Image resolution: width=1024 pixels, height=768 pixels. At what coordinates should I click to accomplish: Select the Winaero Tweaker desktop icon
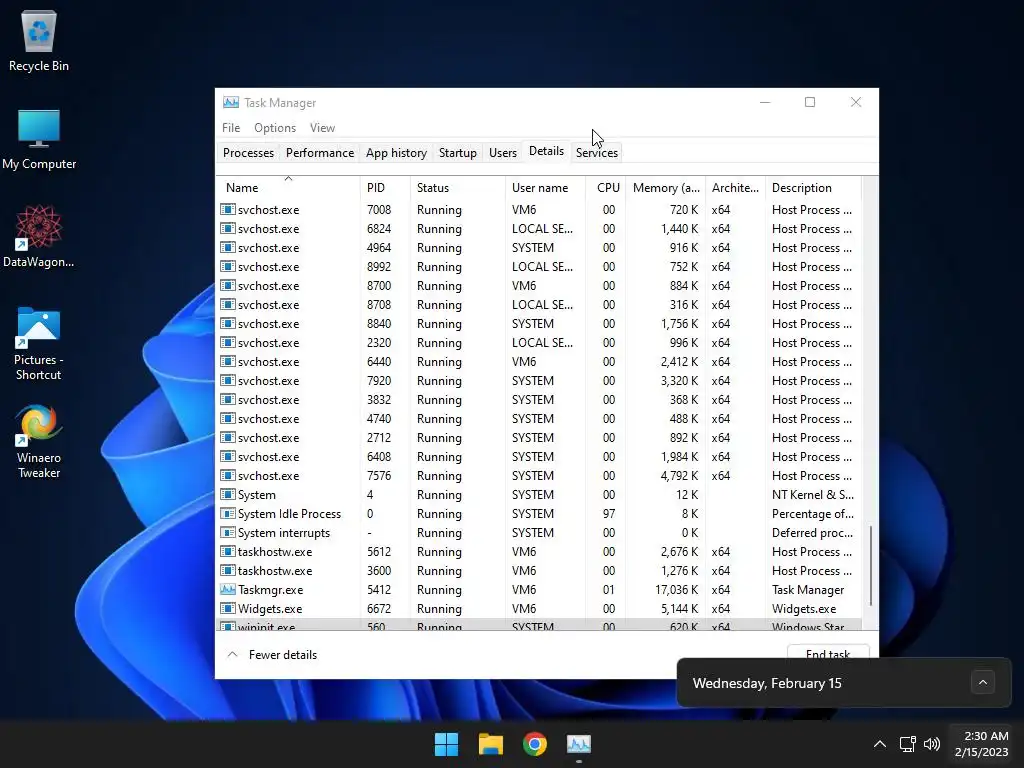pyautogui.click(x=39, y=441)
